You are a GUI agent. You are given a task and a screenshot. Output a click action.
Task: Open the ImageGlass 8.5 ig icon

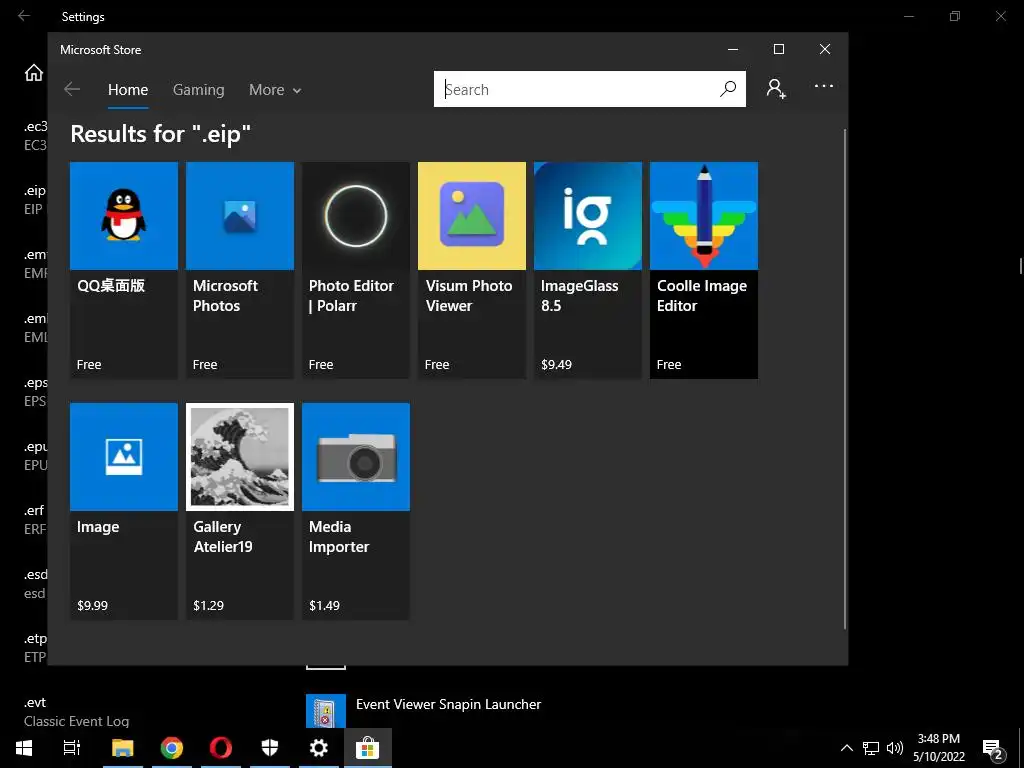[x=588, y=216]
